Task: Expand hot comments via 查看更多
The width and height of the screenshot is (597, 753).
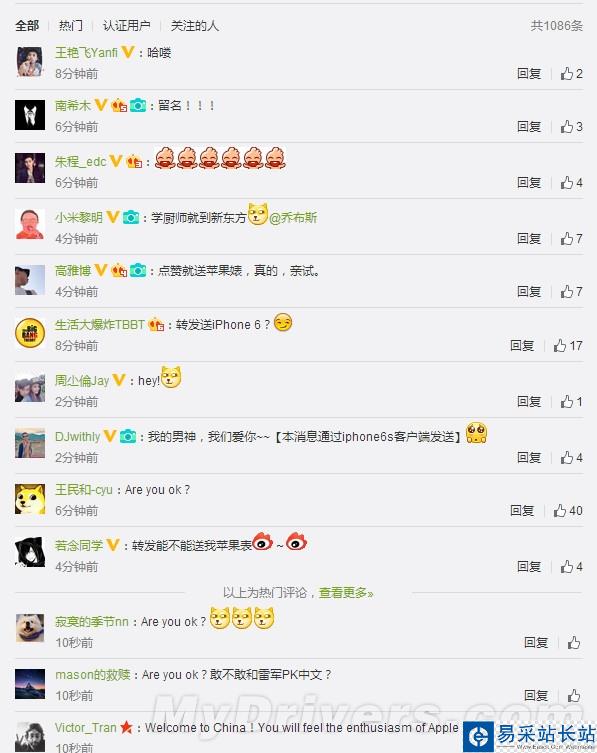Action: [x=346, y=593]
